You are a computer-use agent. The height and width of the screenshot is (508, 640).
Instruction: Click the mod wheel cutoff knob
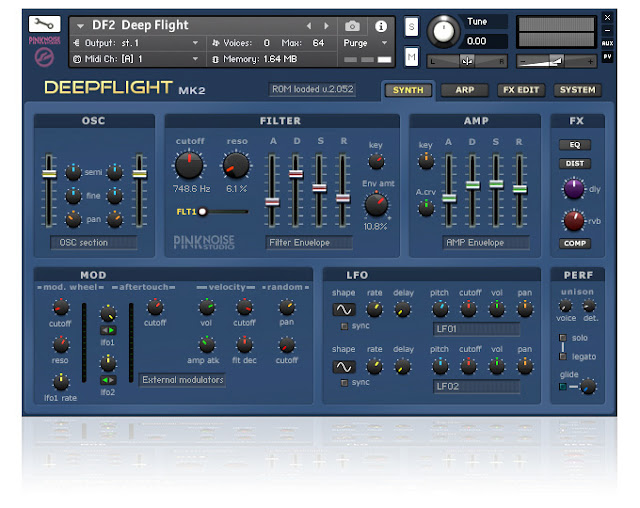60,308
